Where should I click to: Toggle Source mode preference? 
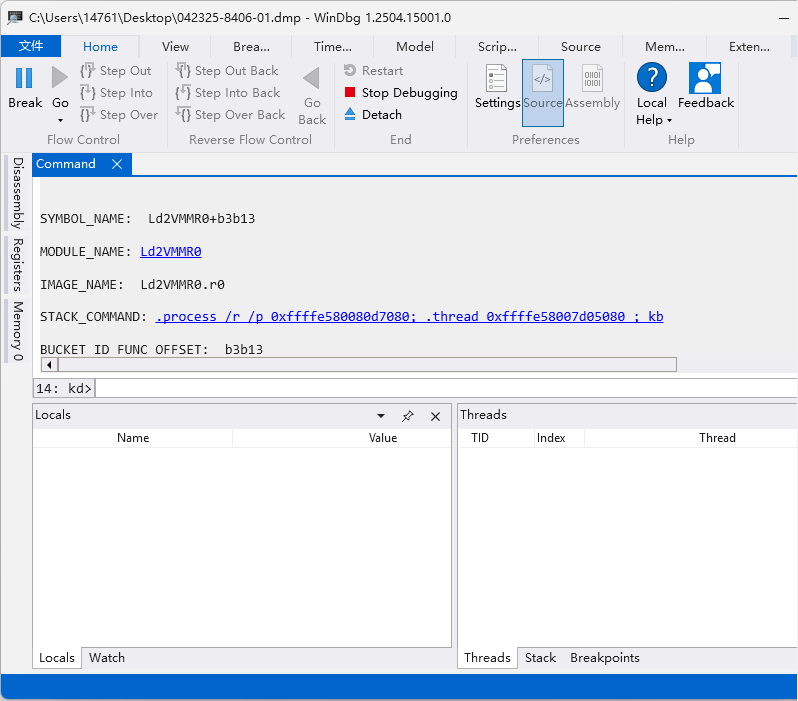[x=542, y=79]
